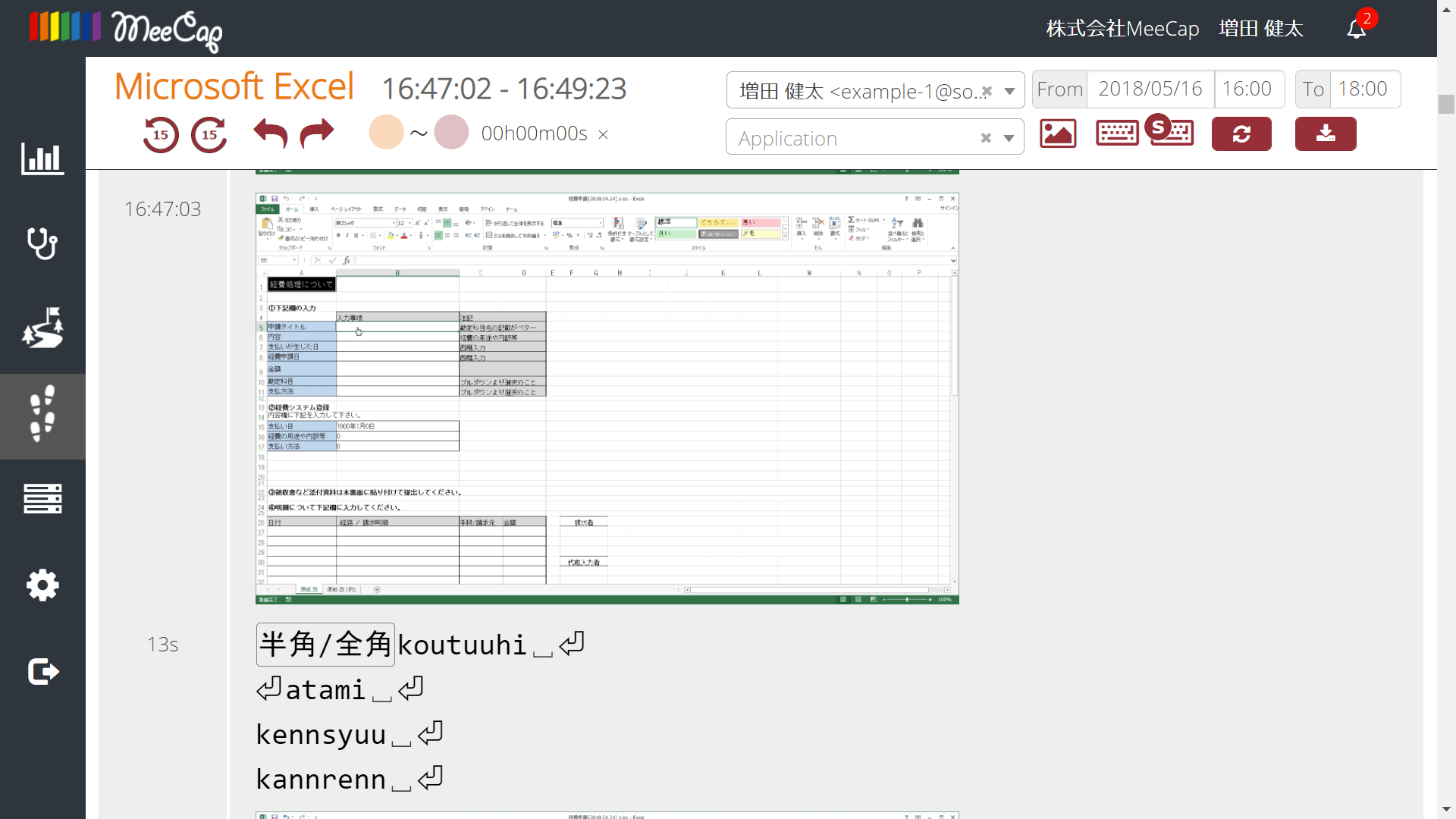
Task: Expand the user selection dropdown arrow
Action: coord(1009,92)
